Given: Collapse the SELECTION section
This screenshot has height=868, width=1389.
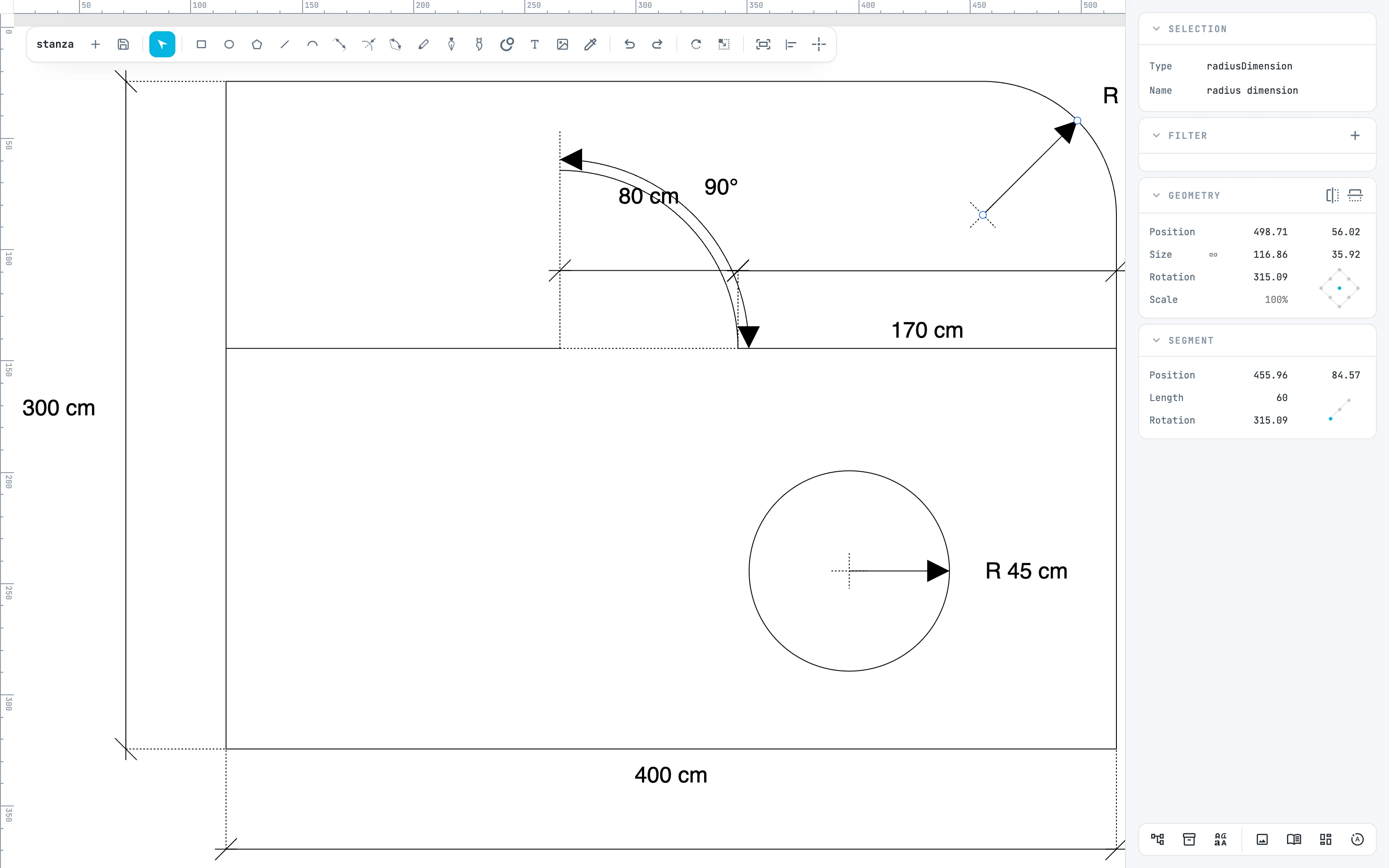Looking at the screenshot, I should tap(1156, 29).
